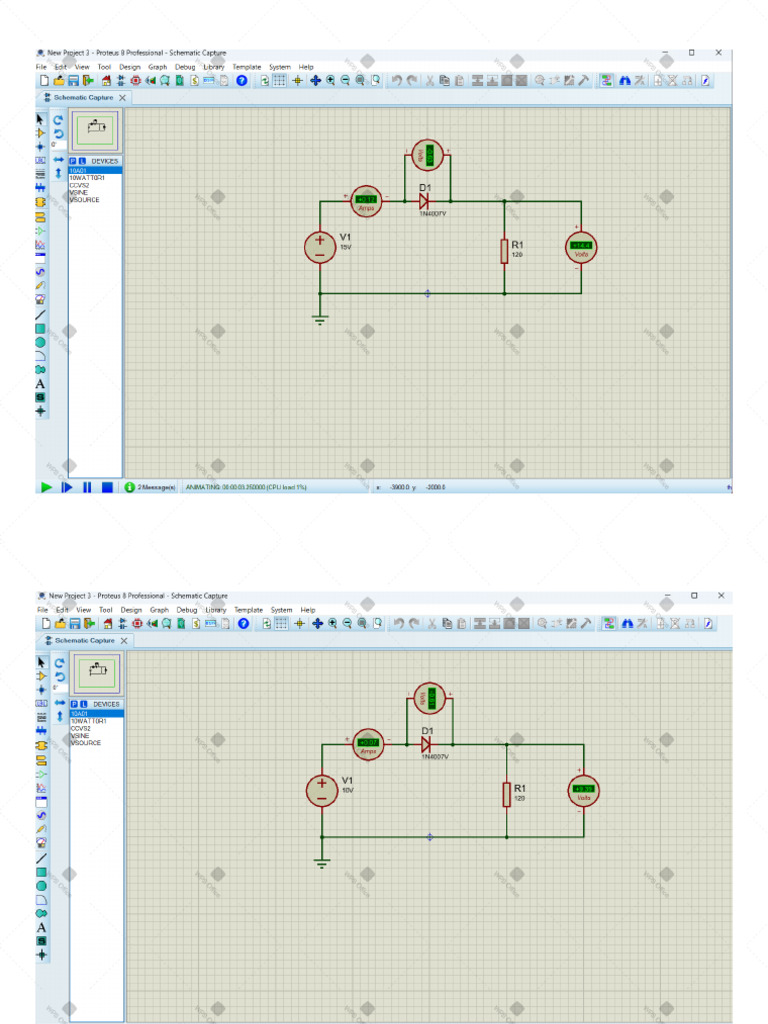Close the Schematic Capture tab in top window

coord(122,98)
